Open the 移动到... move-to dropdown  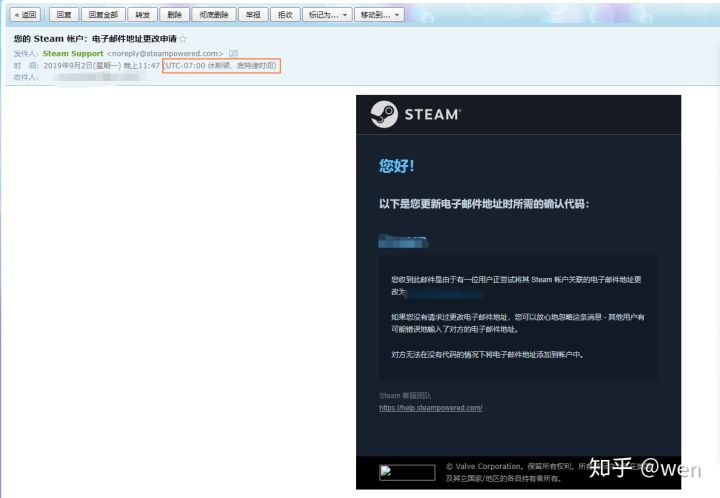pos(379,15)
